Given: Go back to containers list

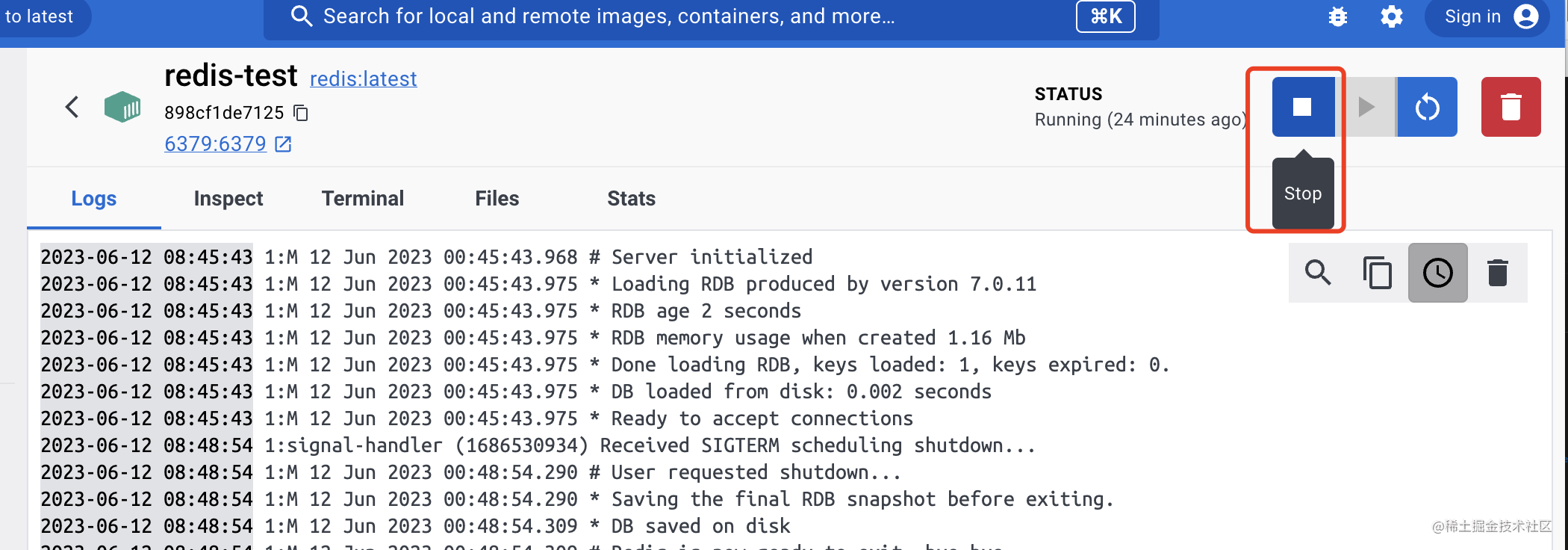Looking at the screenshot, I should click(x=72, y=107).
